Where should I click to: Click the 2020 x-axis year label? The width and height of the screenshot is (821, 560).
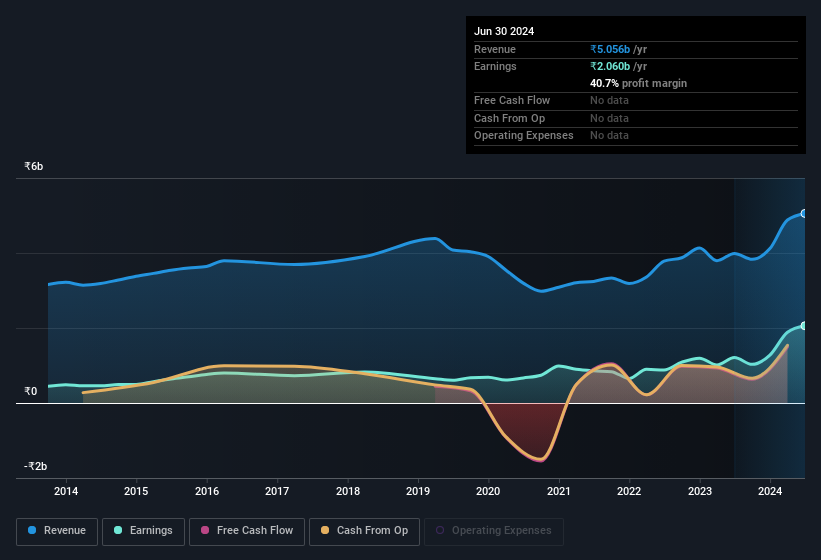(x=488, y=491)
